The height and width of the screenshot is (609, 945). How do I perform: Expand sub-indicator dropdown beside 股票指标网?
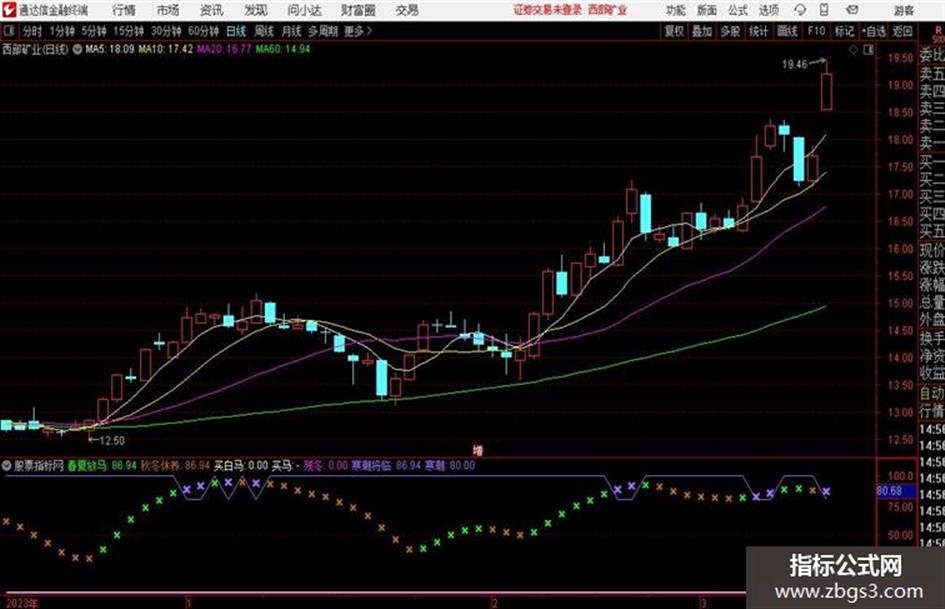click(x=7, y=465)
